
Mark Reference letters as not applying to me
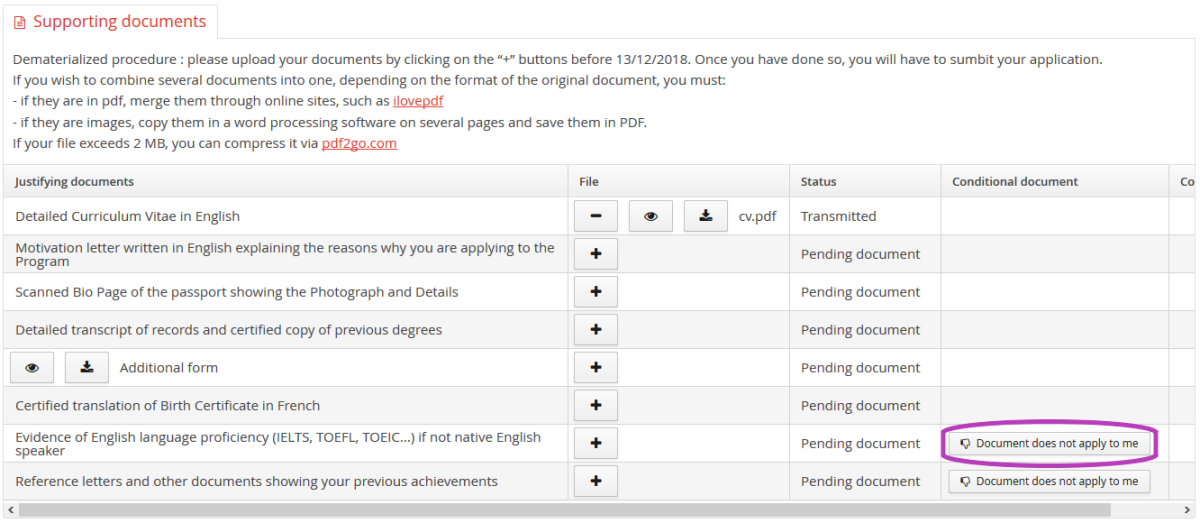pyautogui.click(x=1049, y=482)
